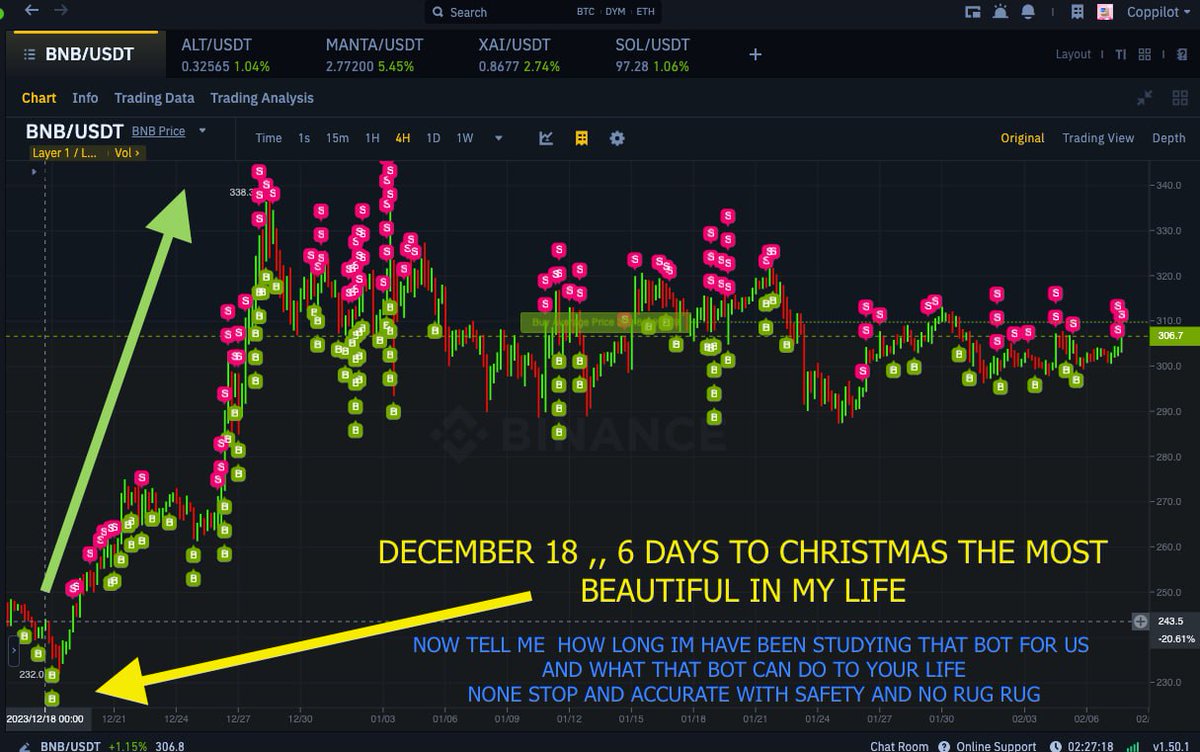Open the technical indicators chart icon
The width and height of the screenshot is (1200, 752).
pyautogui.click(x=546, y=138)
